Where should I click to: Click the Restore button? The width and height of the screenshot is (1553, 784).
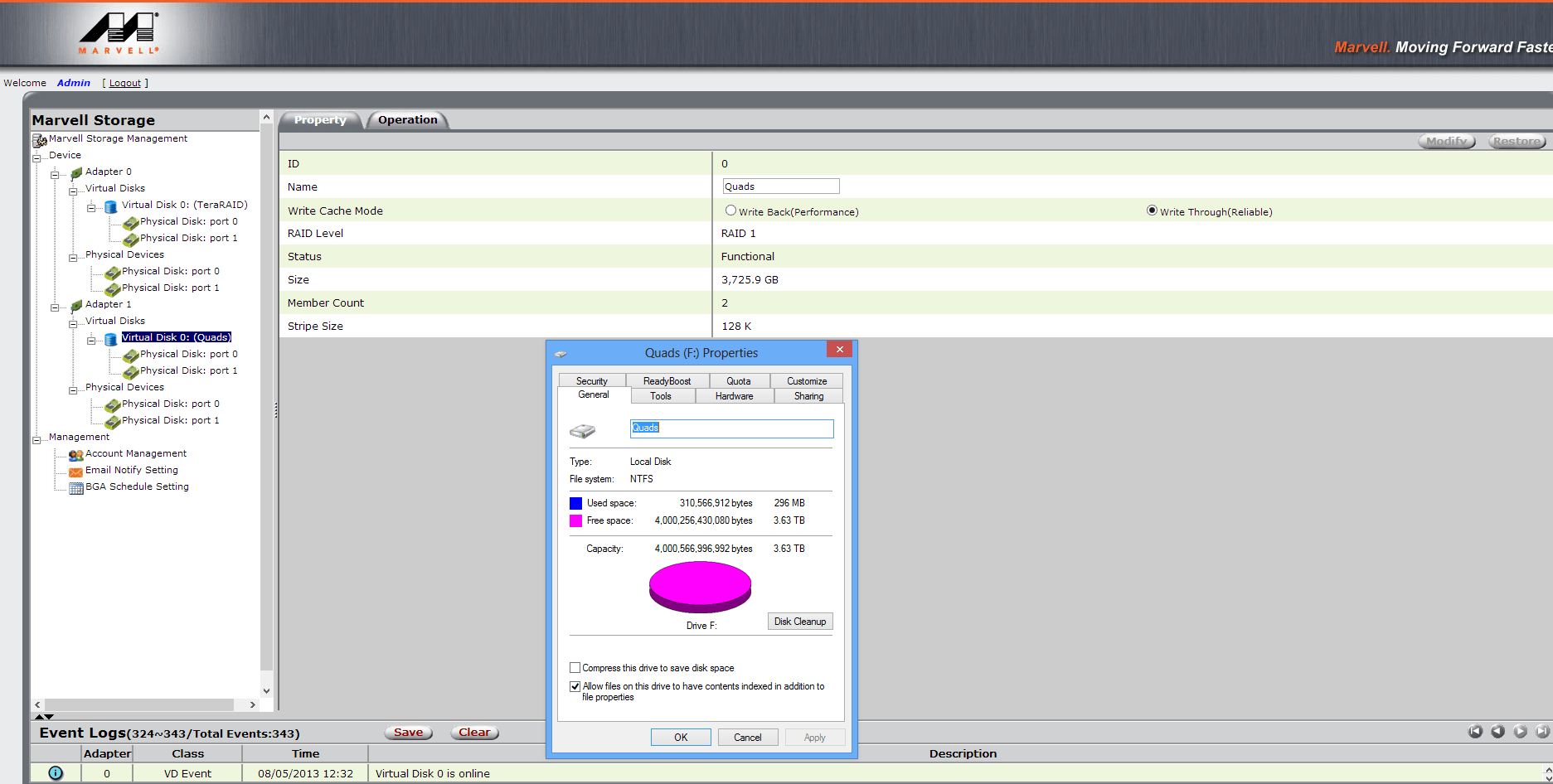pos(1517,141)
